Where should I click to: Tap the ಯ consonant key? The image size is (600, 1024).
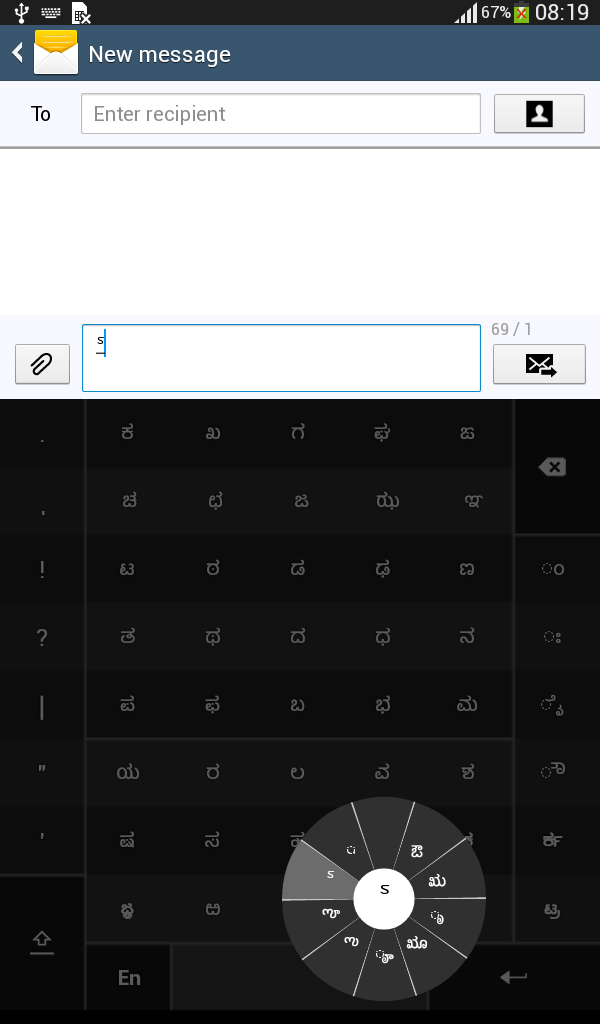click(128, 773)
